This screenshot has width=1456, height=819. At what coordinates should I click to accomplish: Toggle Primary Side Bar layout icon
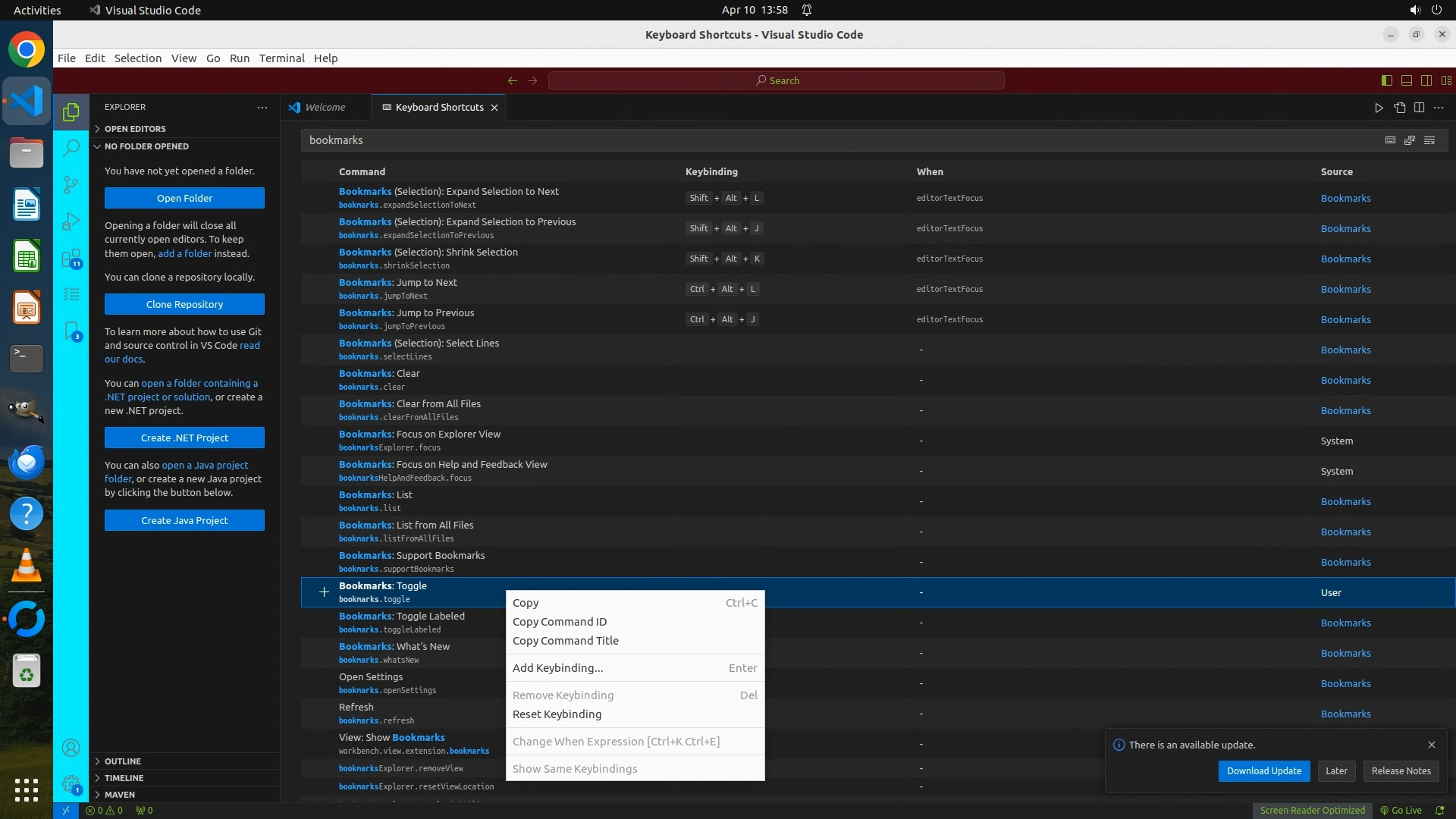click(x=1387, y=80)
